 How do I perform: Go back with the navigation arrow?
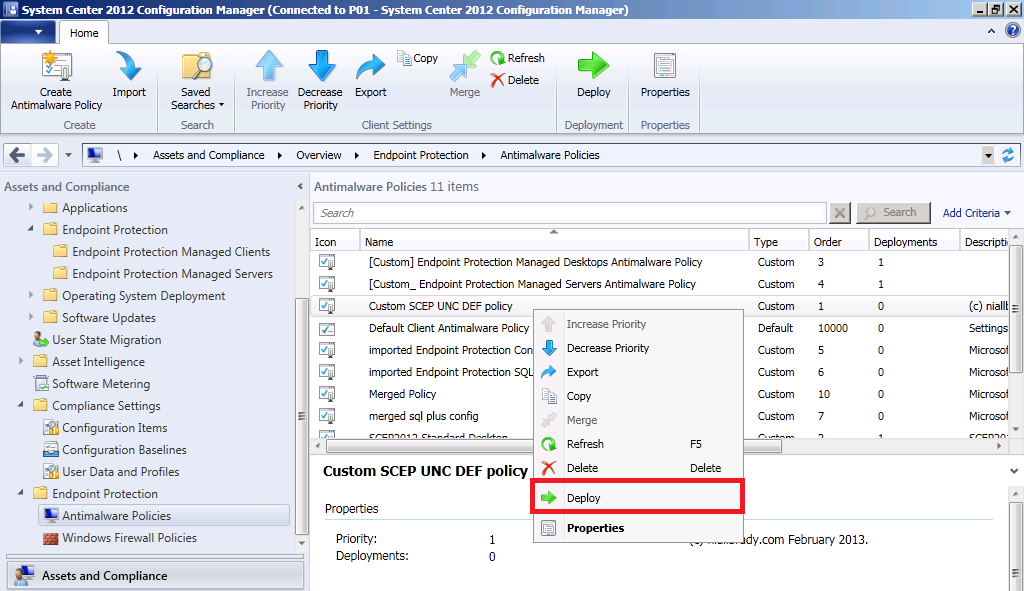pyautogui.click(x=18, y=155)
